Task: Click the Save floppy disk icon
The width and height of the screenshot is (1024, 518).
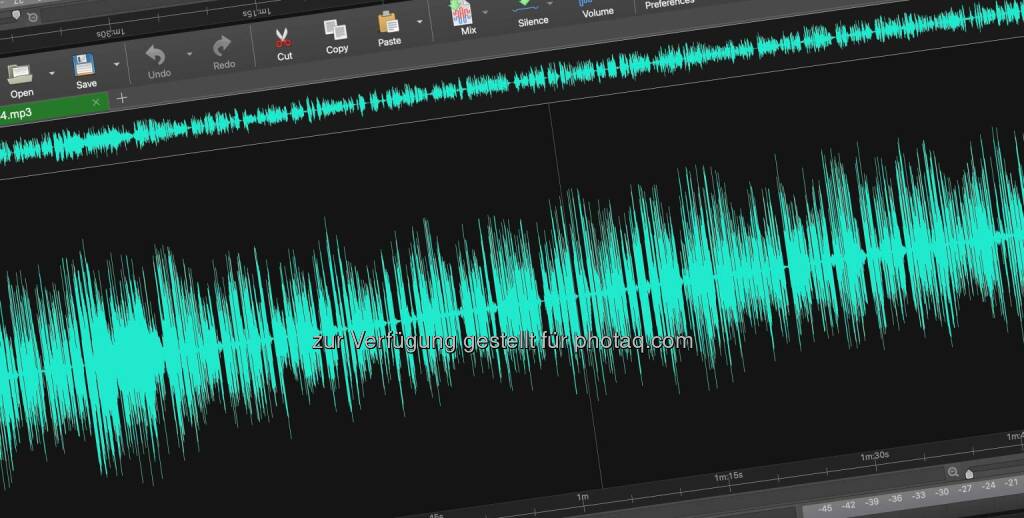Action: (84, 67)
